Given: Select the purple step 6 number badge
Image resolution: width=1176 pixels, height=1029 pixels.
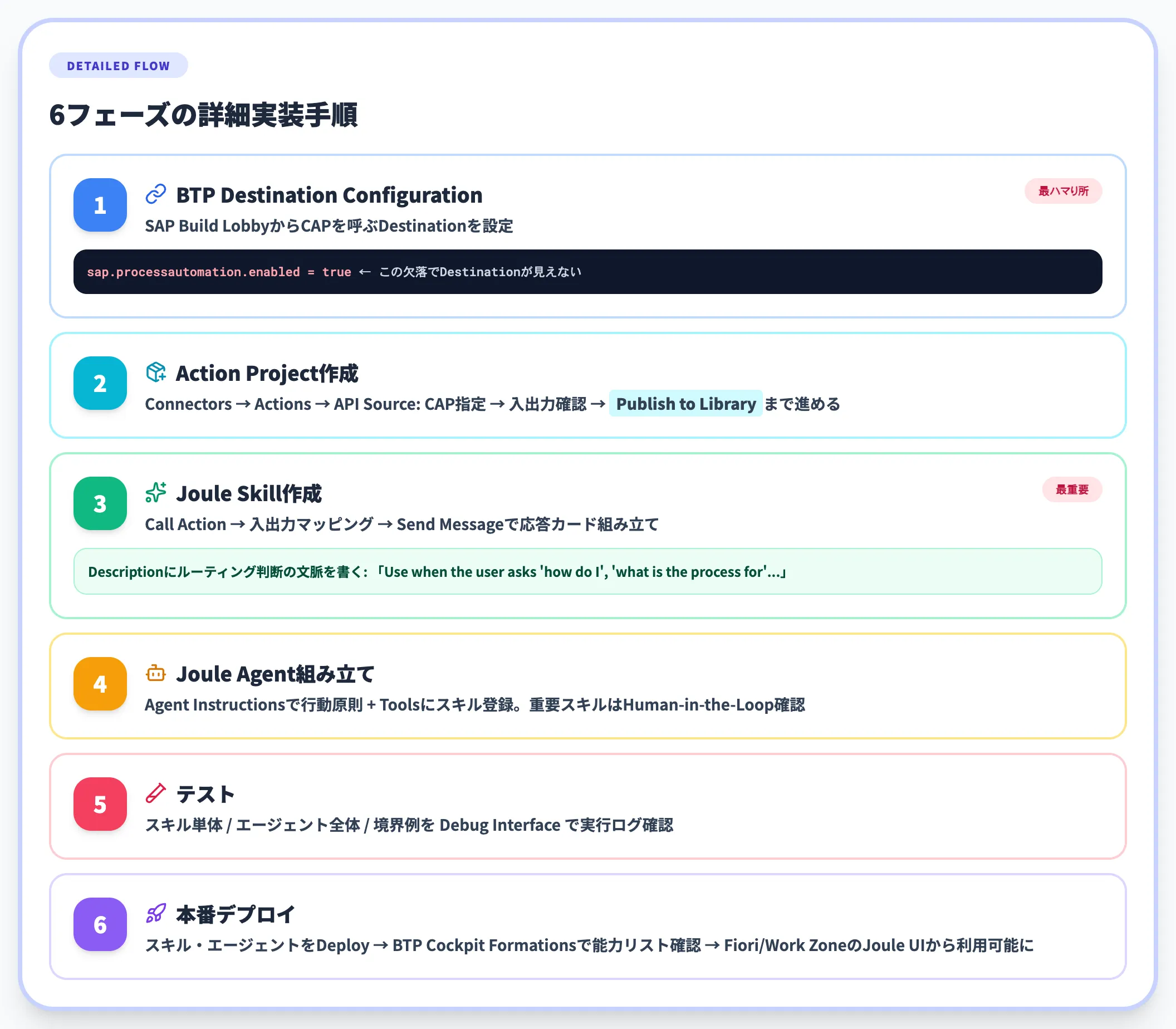Looking at the screenshot, I should (x=100, y=924).
